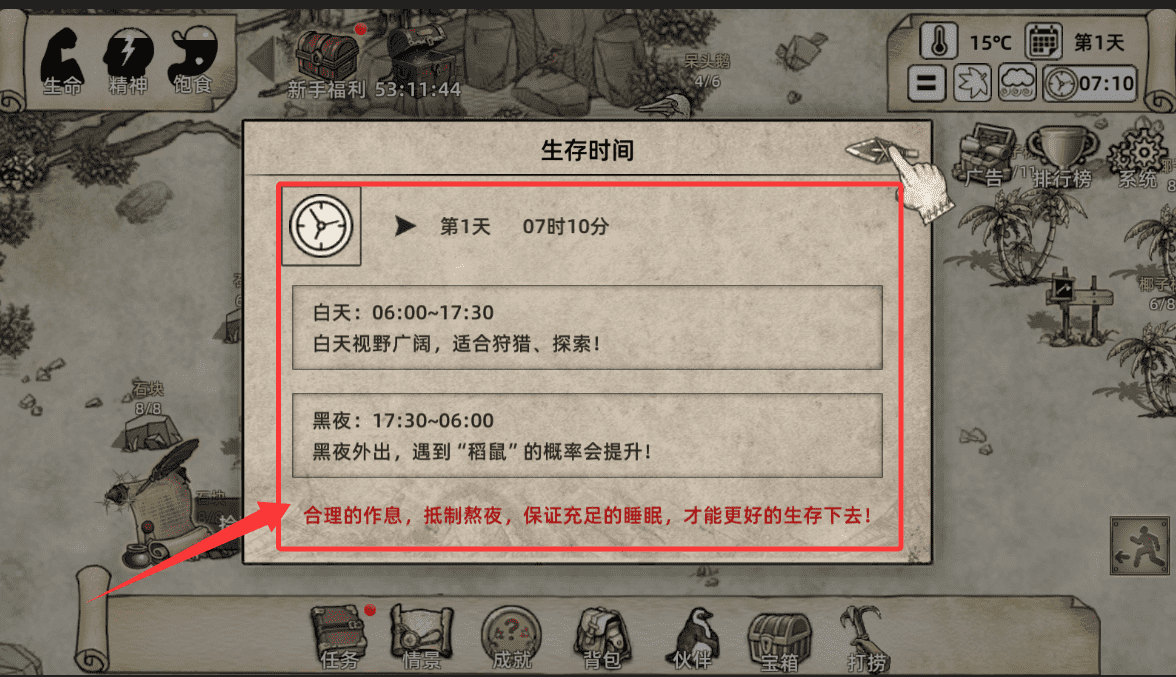
Task: Close the 生存时间 dialog with arrow
Action: click(881, 151)
